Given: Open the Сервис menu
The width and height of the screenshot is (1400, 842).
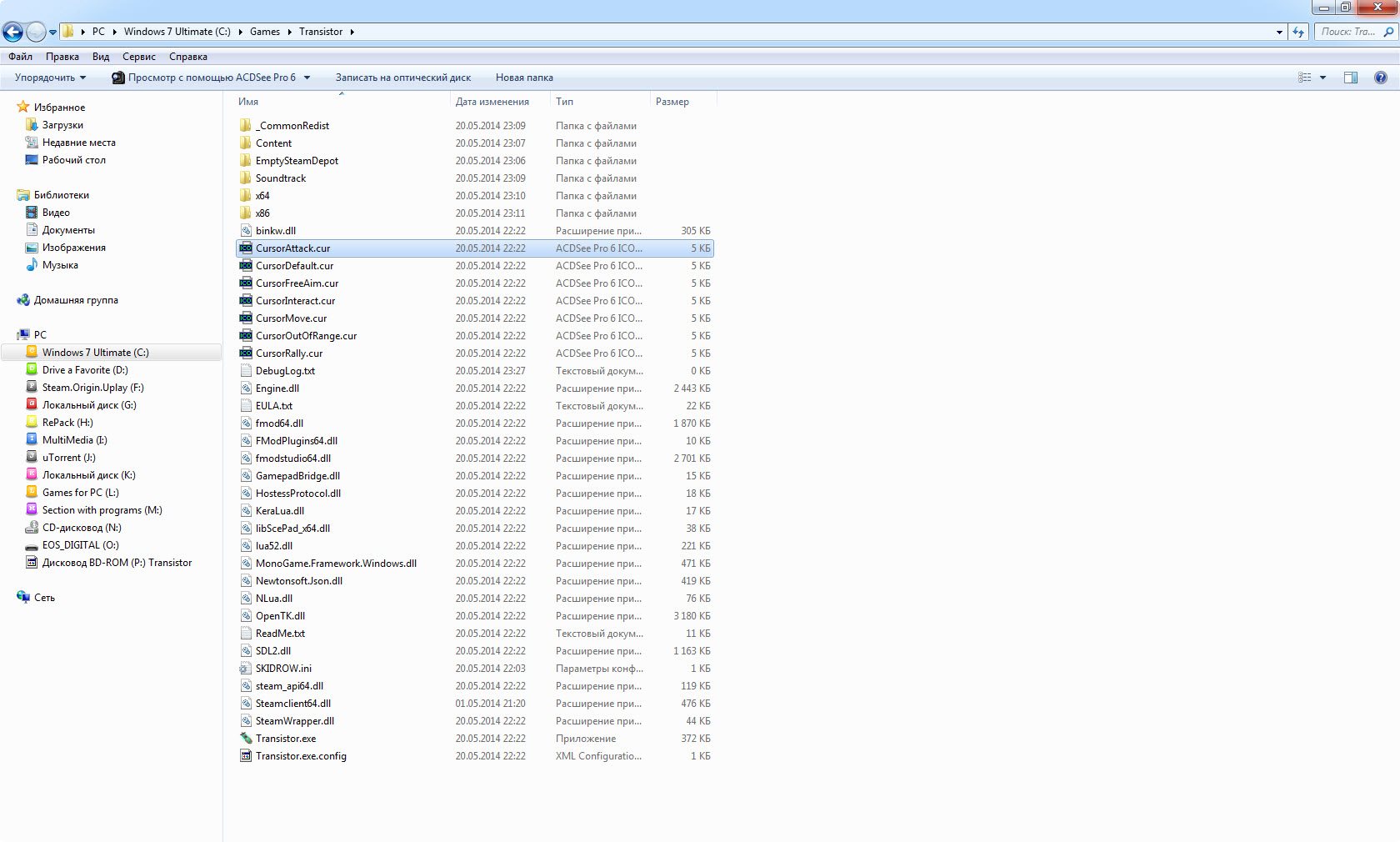Looking at the screenshot, I should (138, 57).
